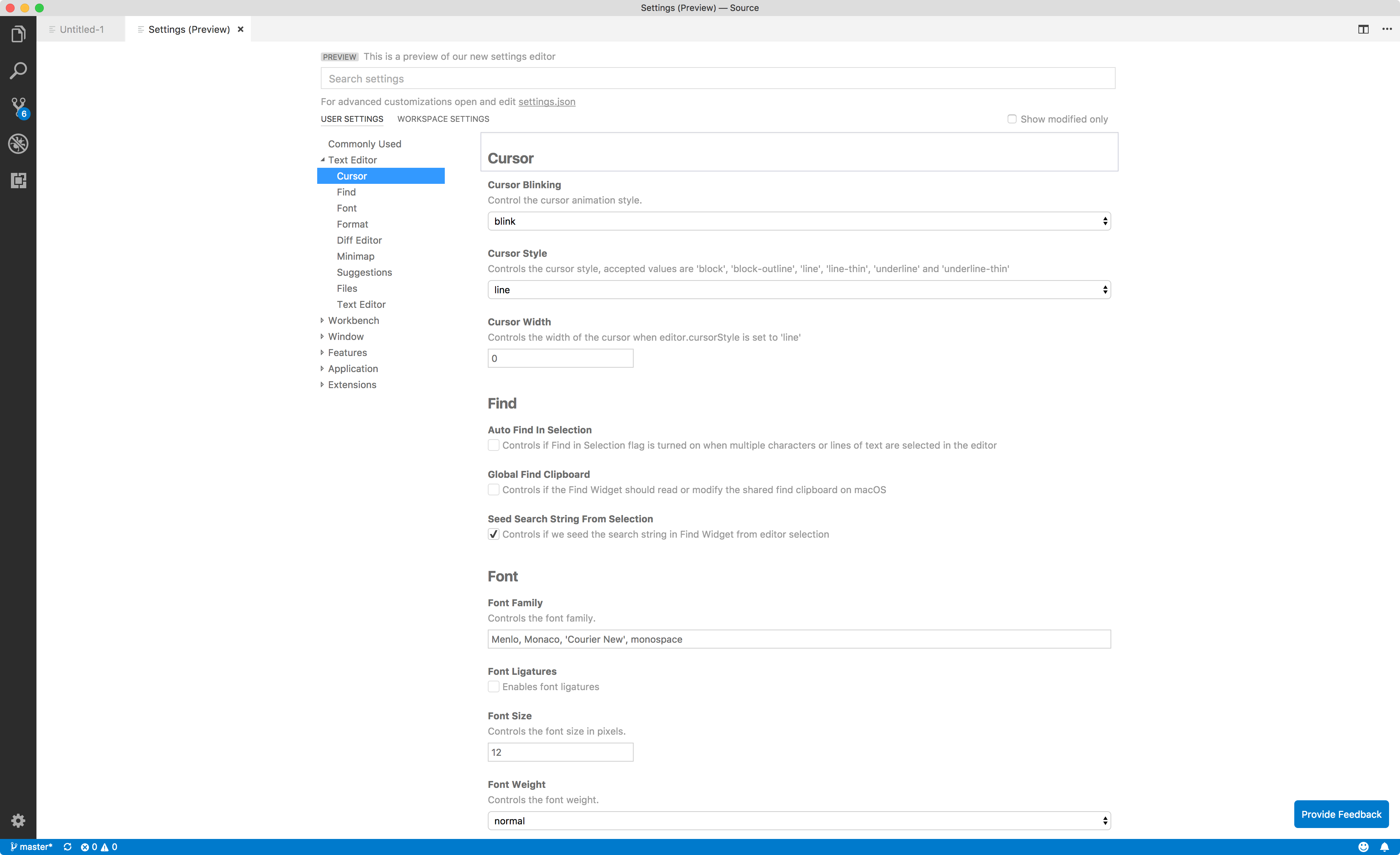This screenshot has height=855, width=1400.
Task: Select Find in the settings tree
Action: point(346,191)
